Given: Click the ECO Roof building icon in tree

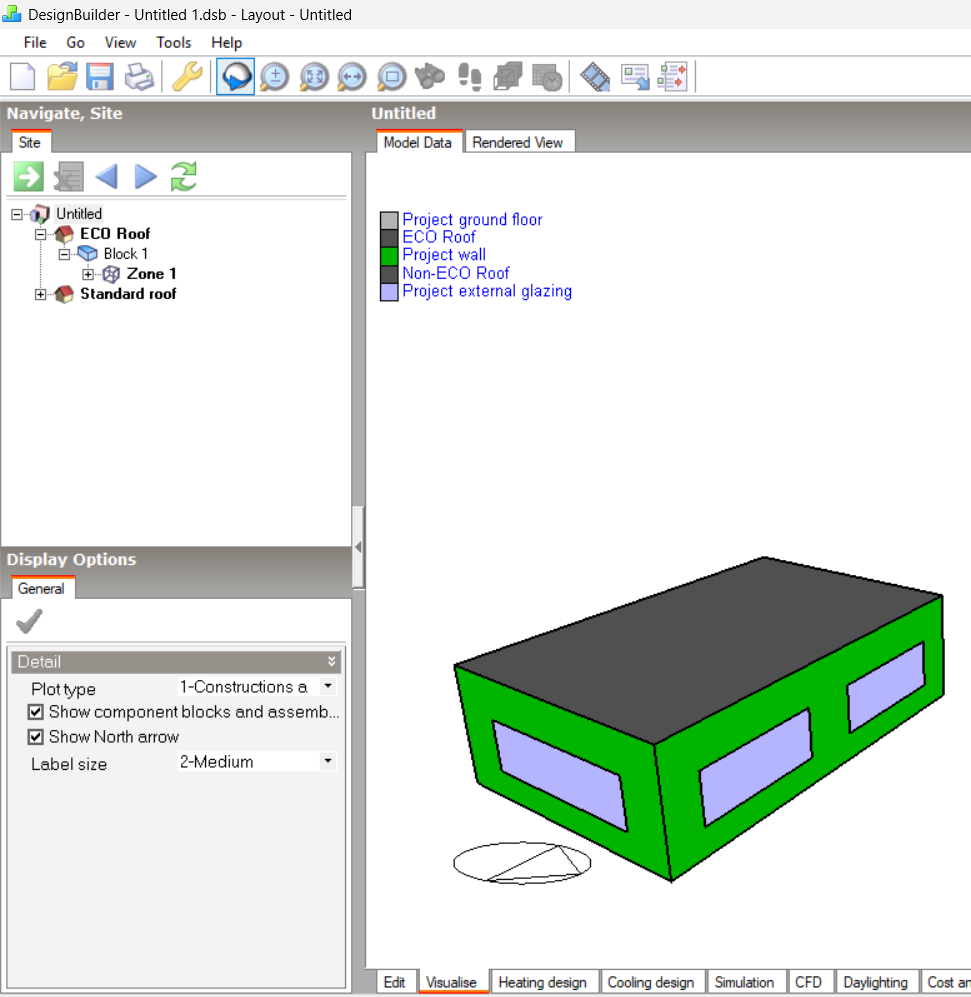Looking at the screenshot, I should point(64,234).
